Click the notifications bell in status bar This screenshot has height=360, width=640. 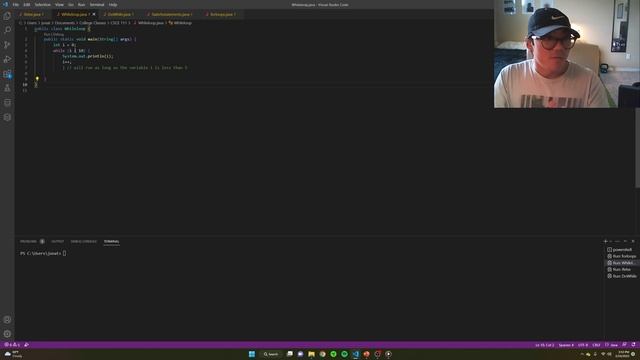coord(633,345)
